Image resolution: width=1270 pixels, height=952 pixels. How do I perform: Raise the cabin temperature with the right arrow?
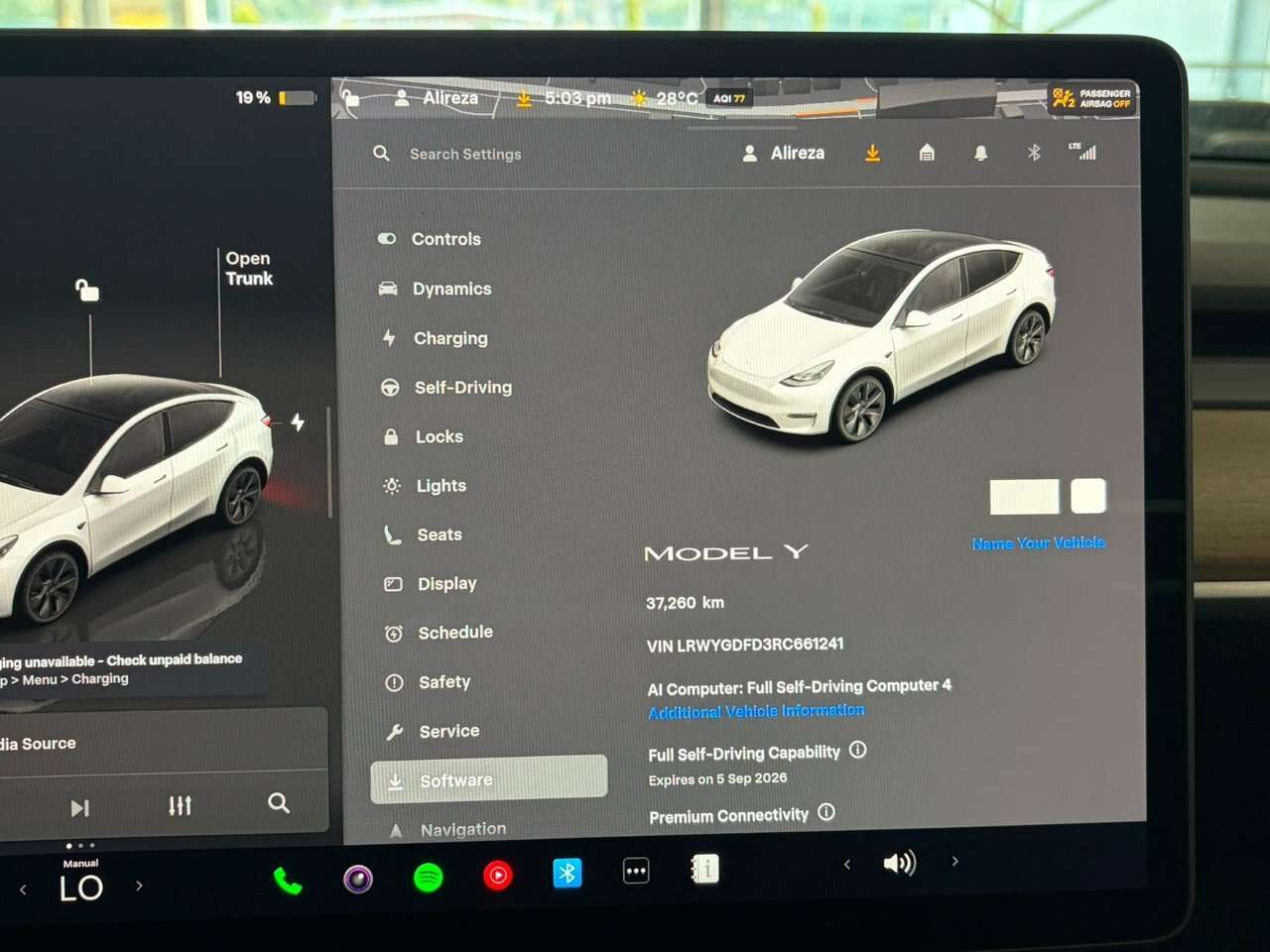[139, 886]
